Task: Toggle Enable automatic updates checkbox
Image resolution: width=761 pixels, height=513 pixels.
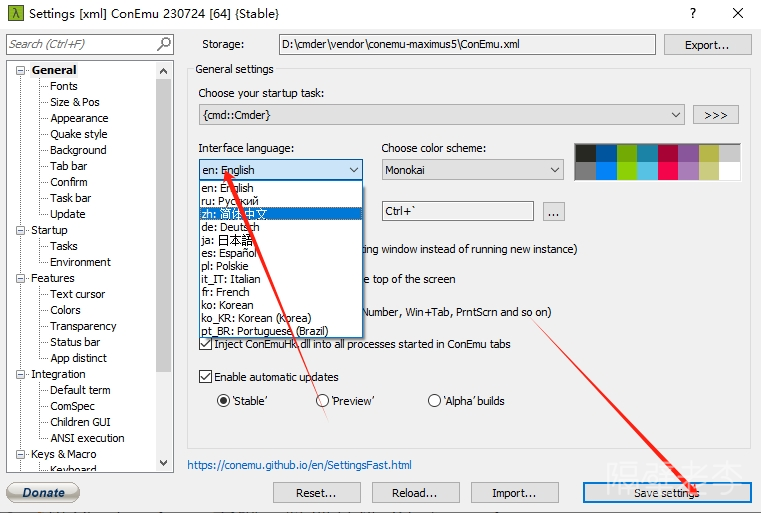Action: [x=205, y=377]
